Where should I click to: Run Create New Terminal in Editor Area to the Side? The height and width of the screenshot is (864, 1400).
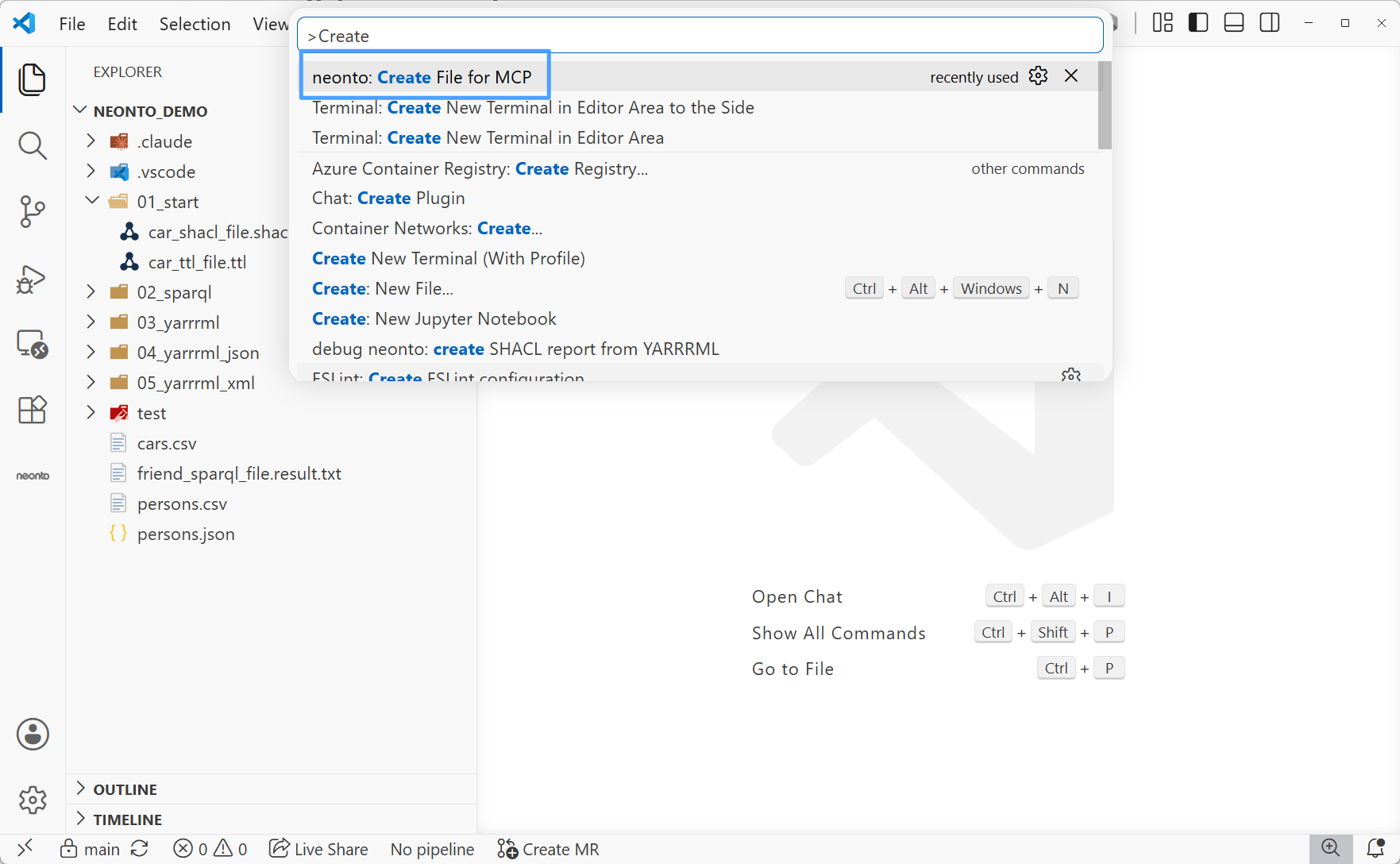[x=698, y=107]
